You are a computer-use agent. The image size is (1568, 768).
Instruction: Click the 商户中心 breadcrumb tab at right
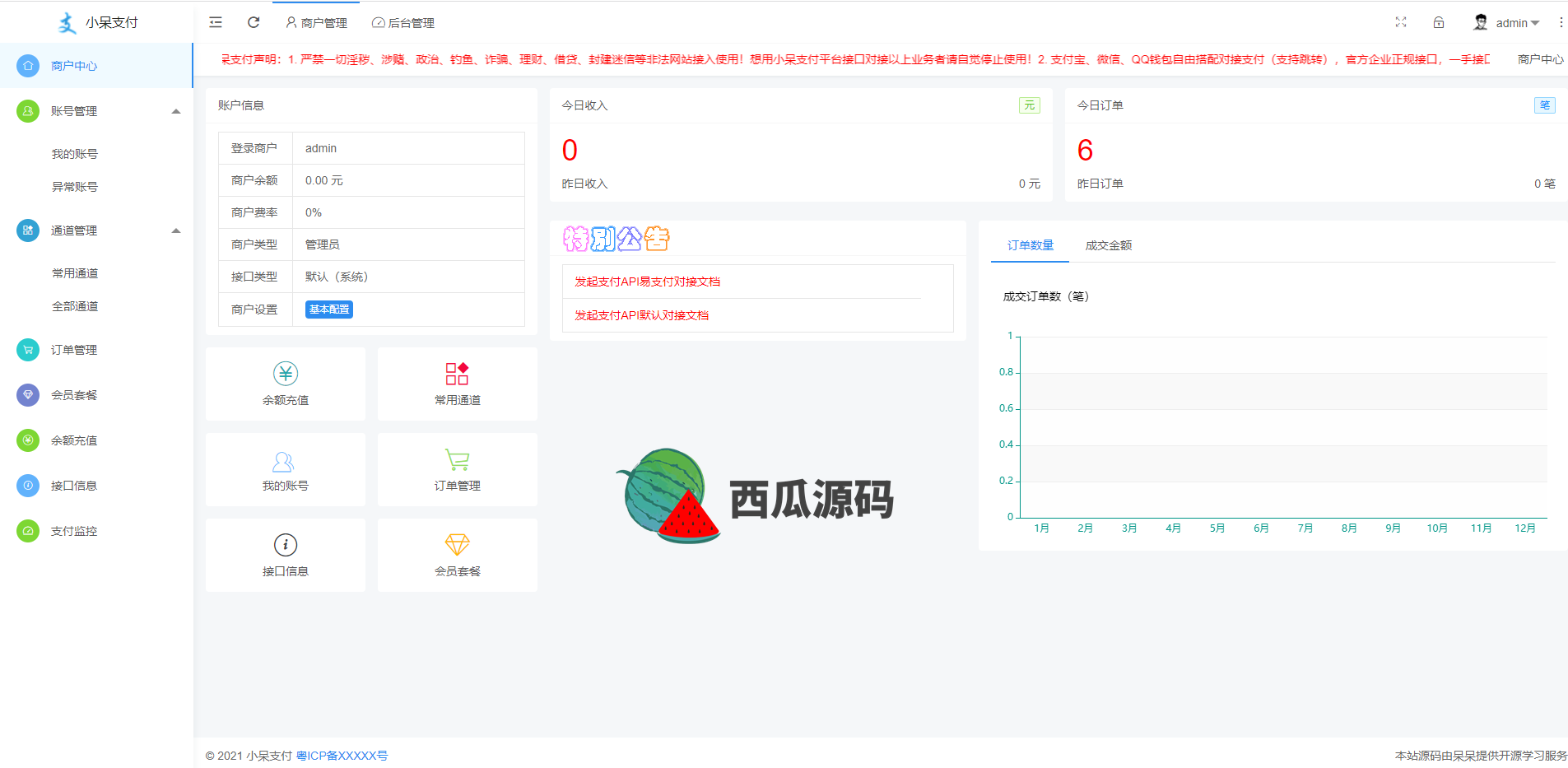[1540, 59]
